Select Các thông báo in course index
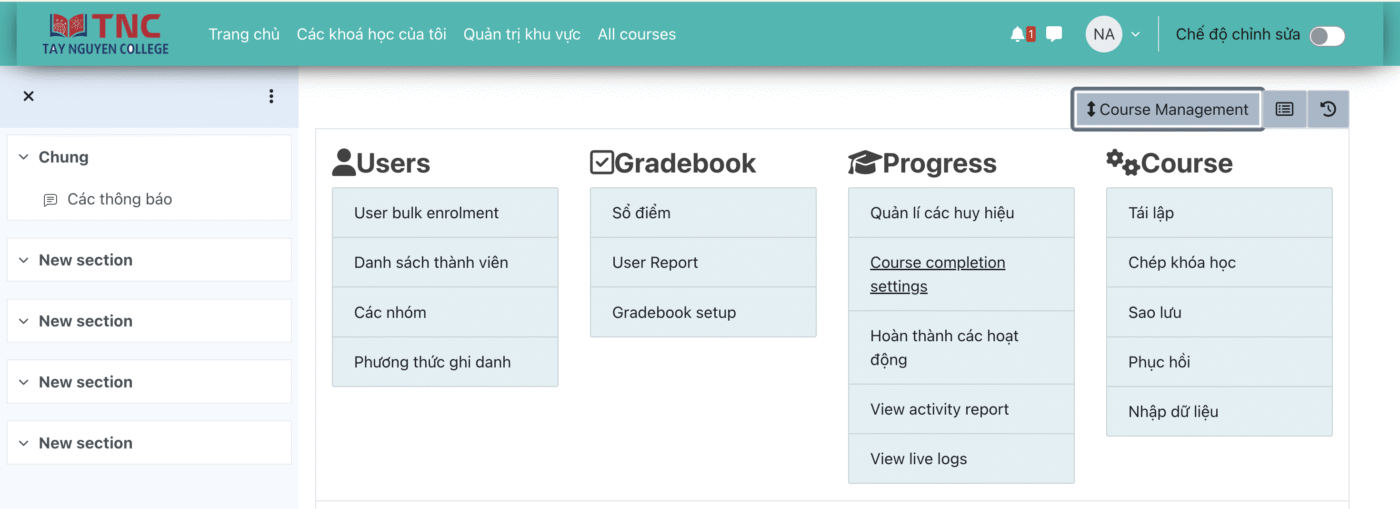This screenshot has height=509, width=1400. tap(119, 199)
